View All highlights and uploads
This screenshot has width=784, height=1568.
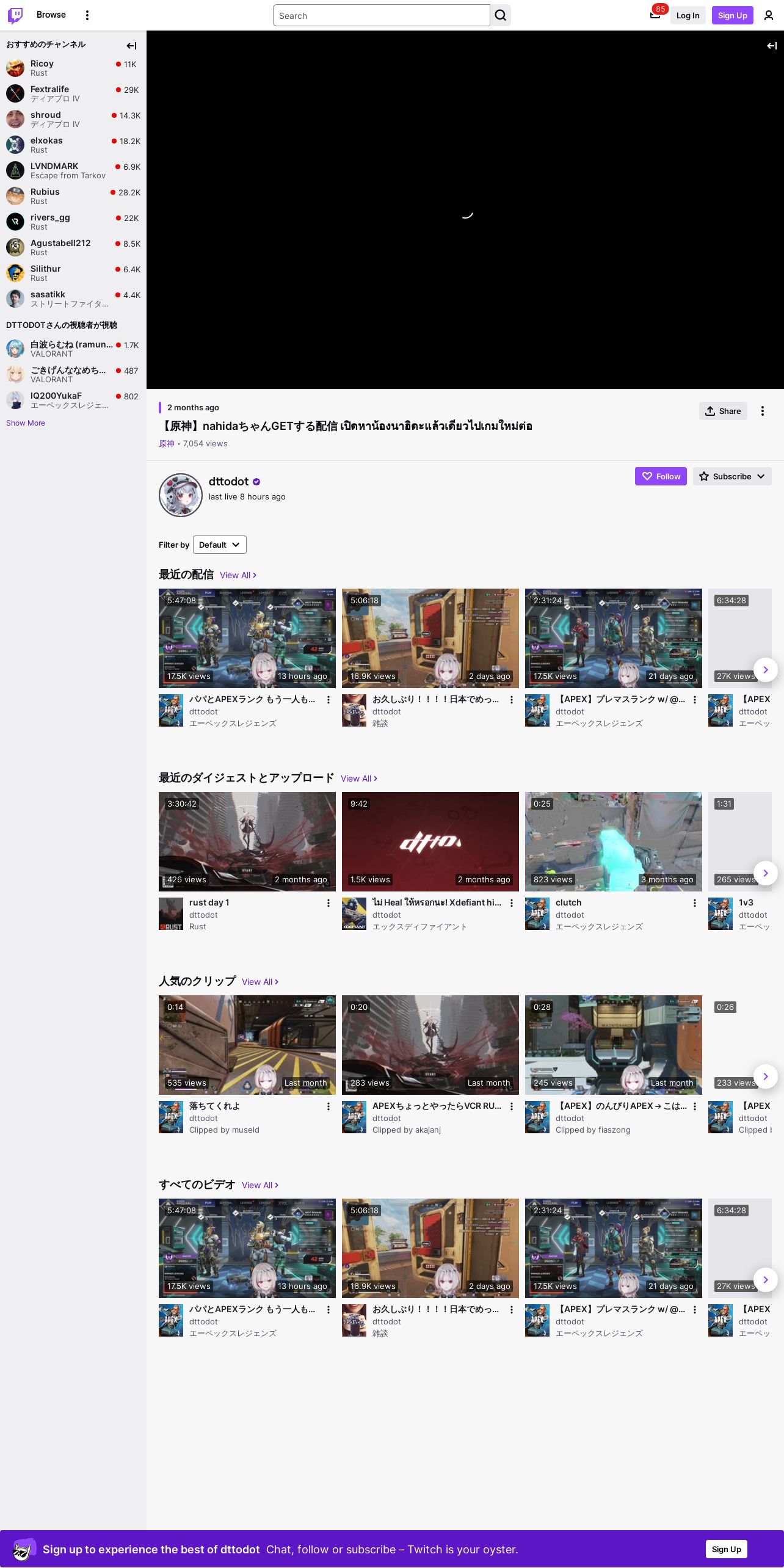pos(359,779)
